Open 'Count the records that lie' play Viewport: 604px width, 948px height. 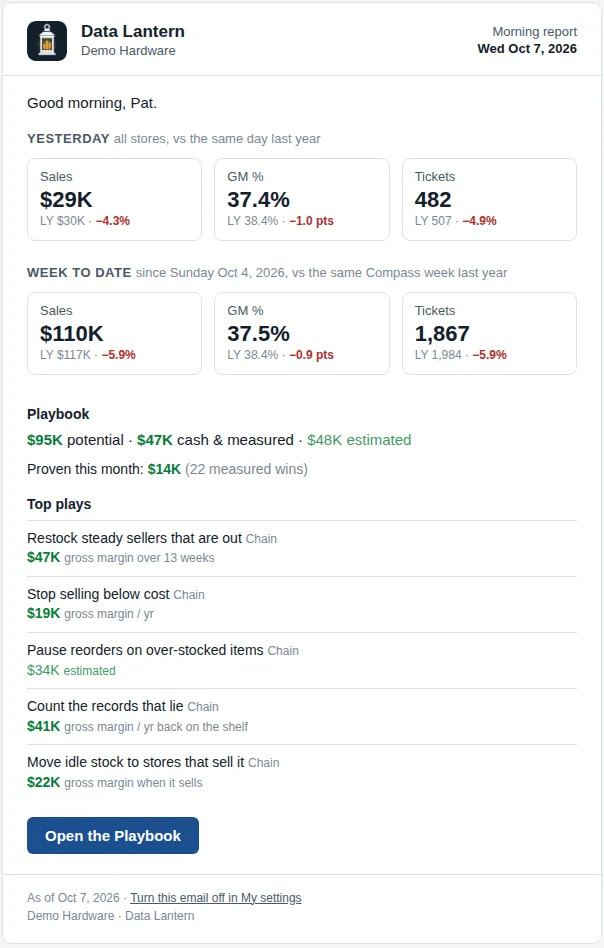coord(105,706)
